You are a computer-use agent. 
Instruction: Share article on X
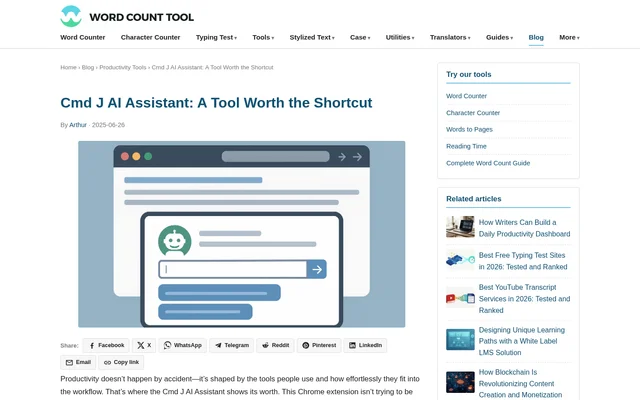pyautogui.click(x=144, y=345)
